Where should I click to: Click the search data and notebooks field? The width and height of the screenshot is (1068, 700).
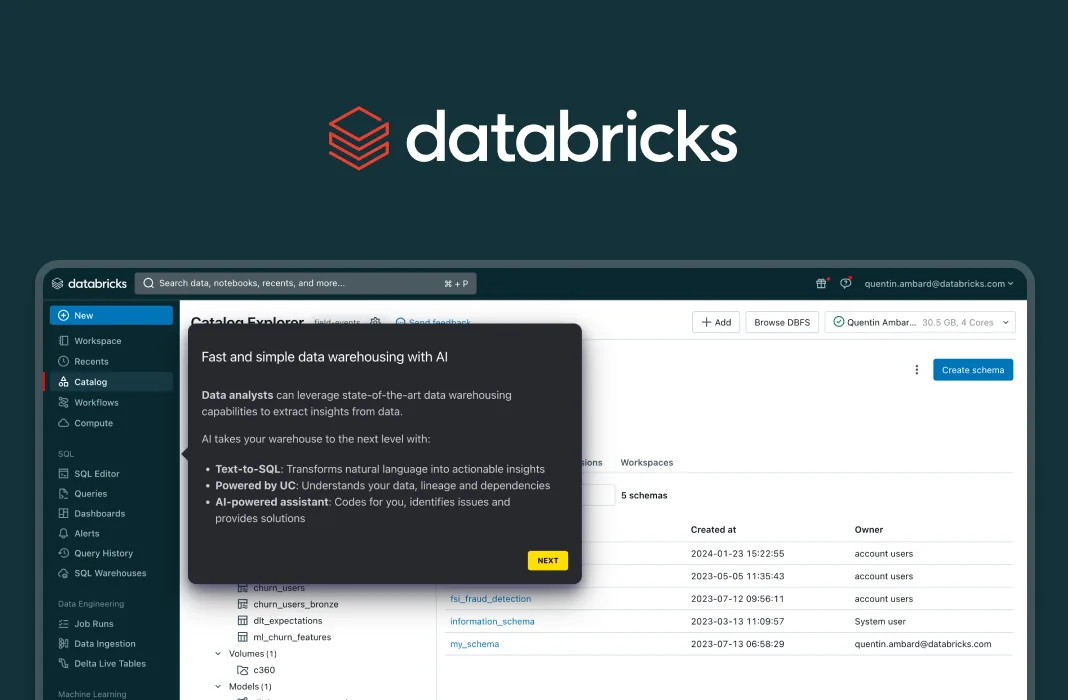306,283
